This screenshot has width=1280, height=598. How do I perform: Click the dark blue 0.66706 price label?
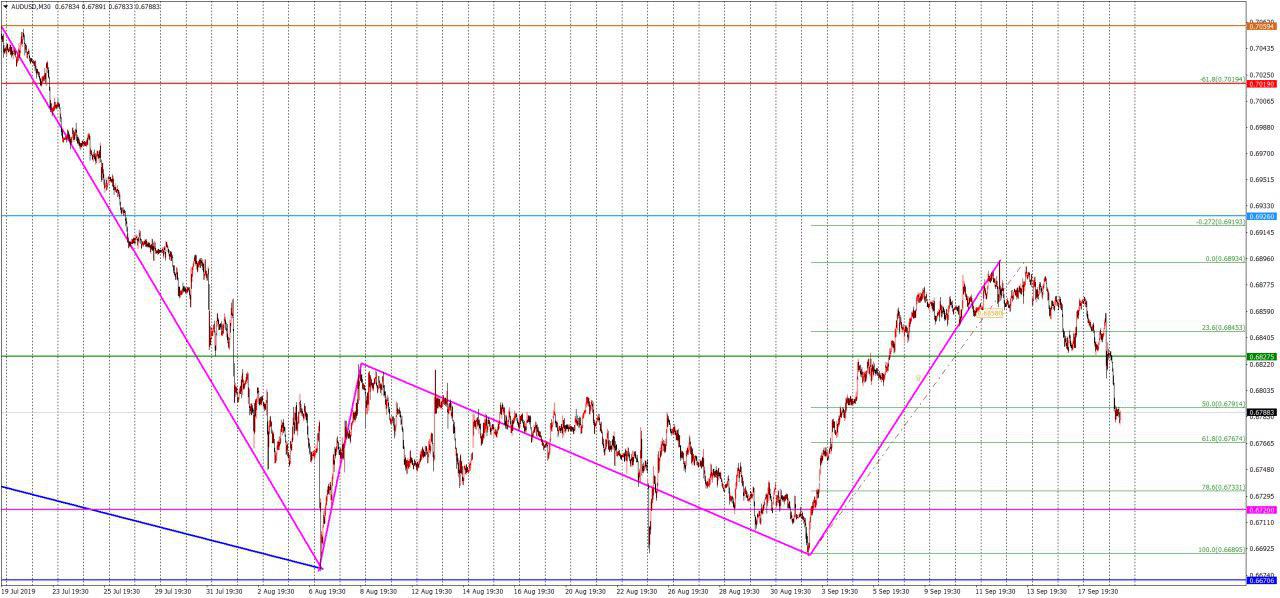tap(1261, 580)
